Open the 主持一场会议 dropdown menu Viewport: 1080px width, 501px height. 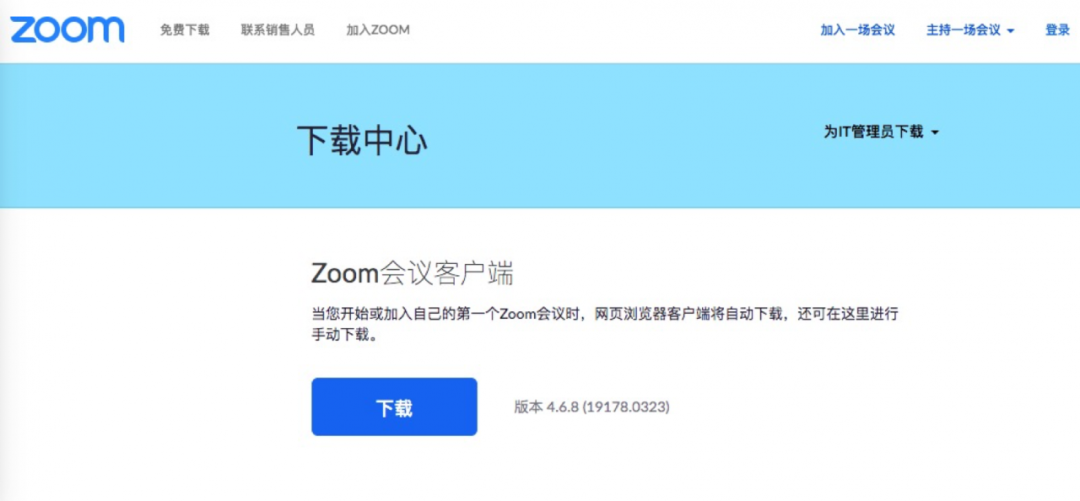pyautogui.click(x=970, y=30)
